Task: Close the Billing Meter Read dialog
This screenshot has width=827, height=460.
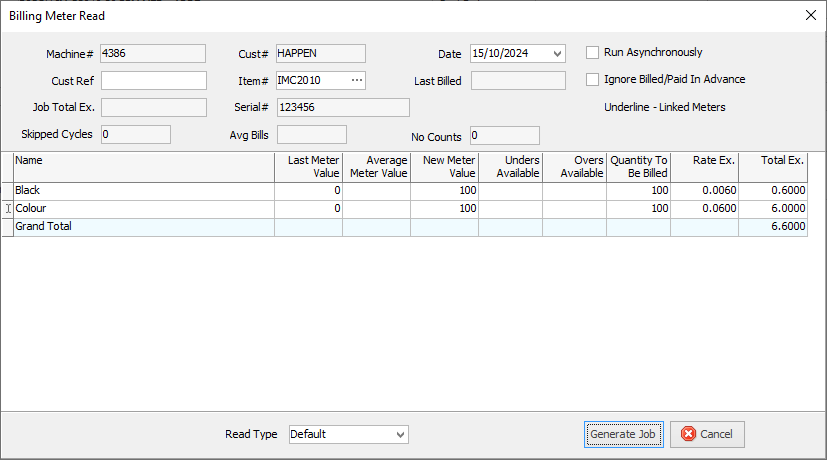Action: click(x=810, y=15)
